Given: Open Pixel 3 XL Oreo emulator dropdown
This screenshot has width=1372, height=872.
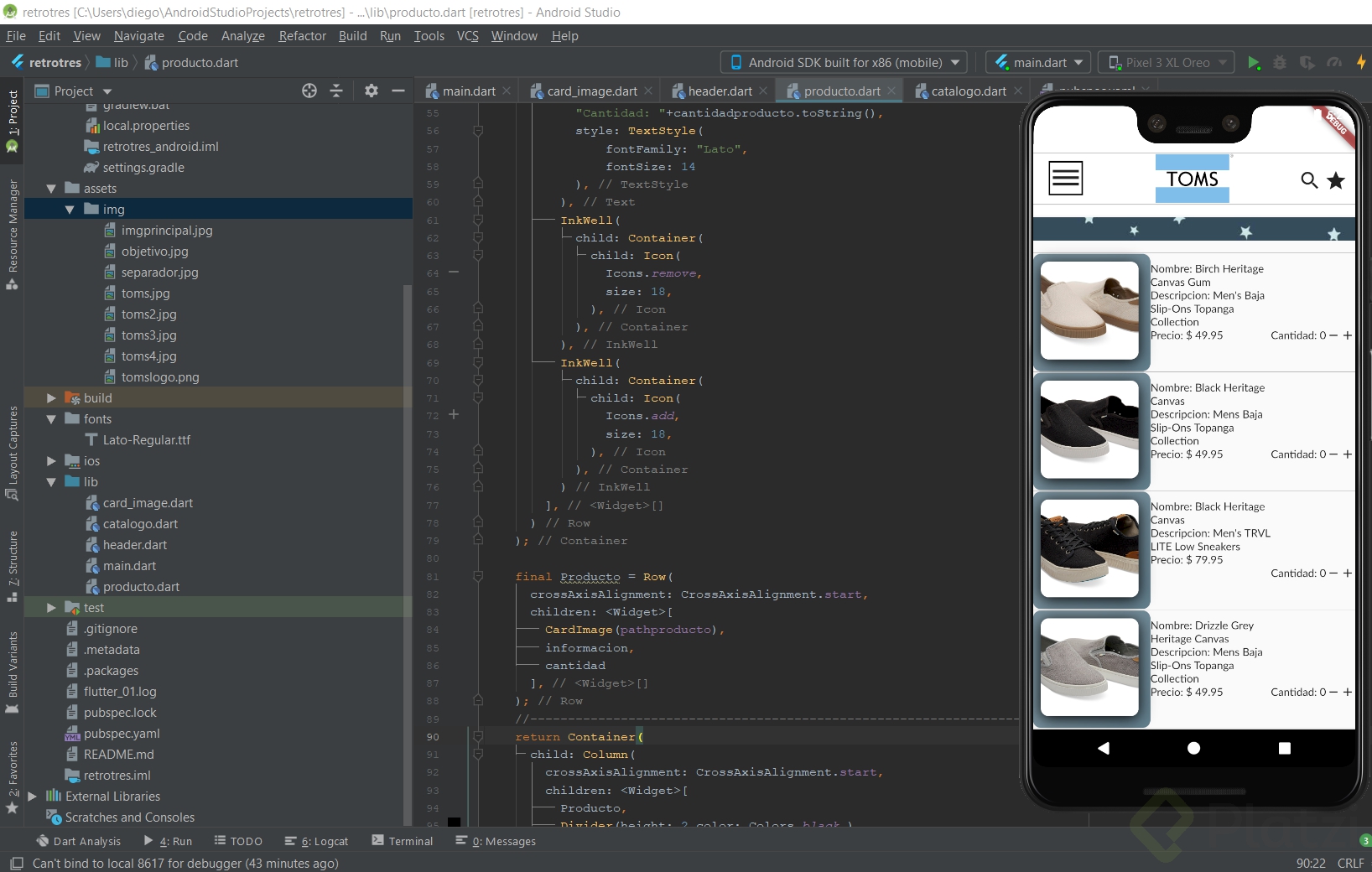Looking at the screenshot, I should (x=1167, y=63).
